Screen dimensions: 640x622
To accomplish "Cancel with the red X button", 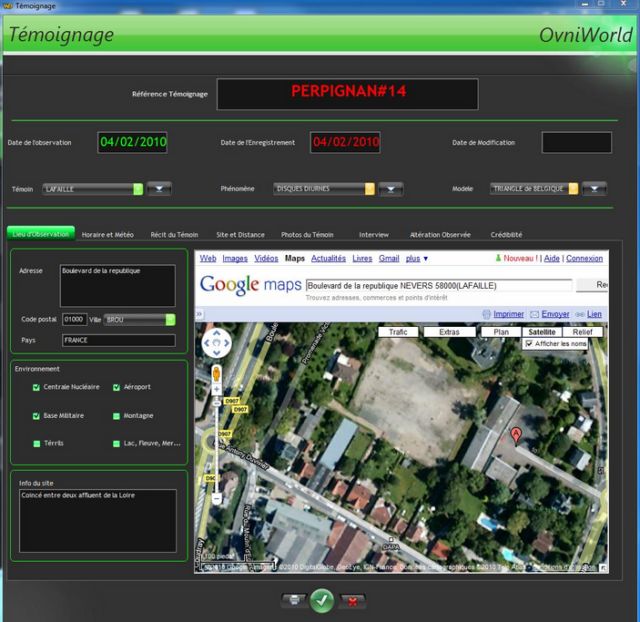I will (352, 601).
